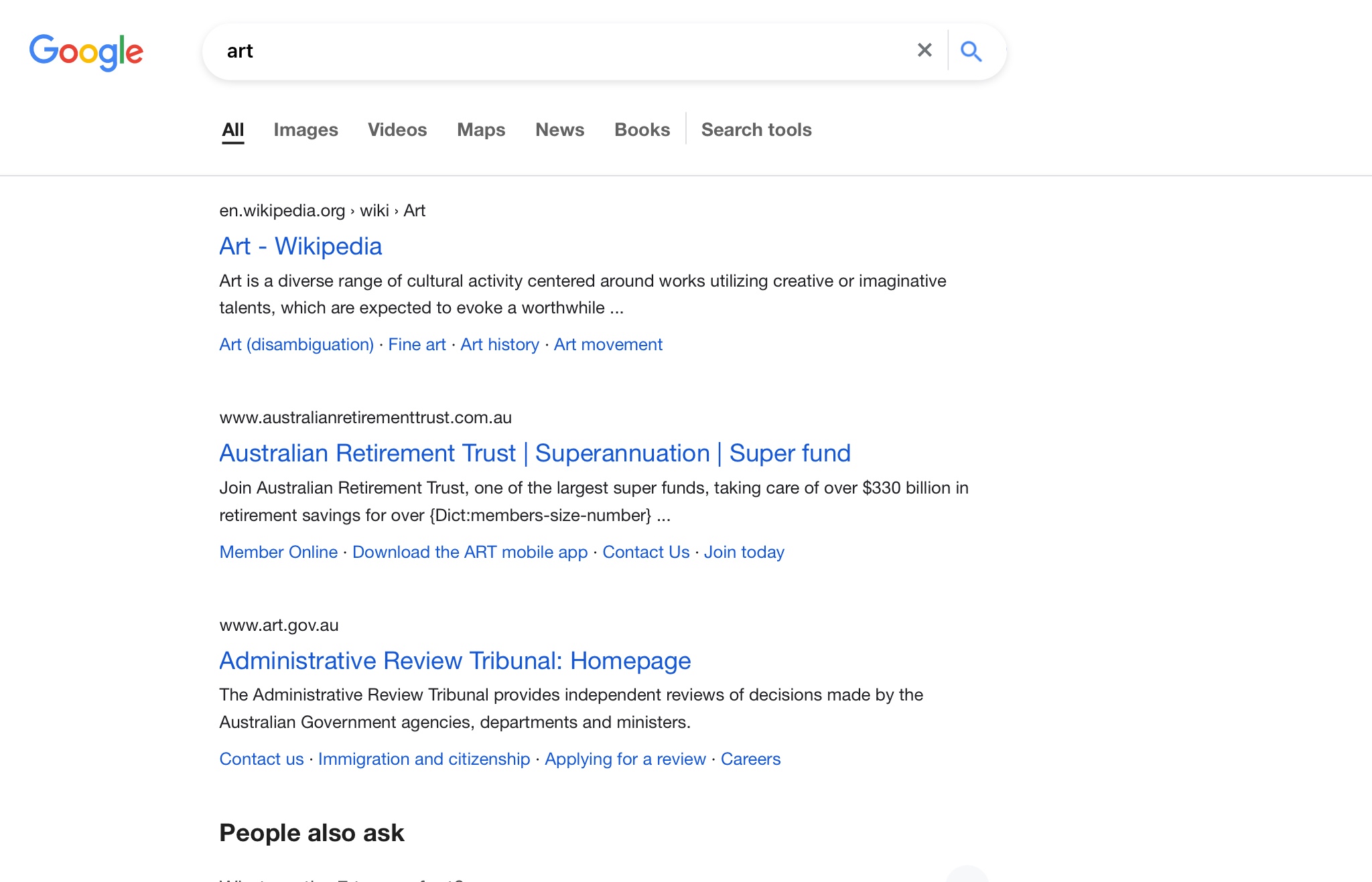Open the Videos tab
1372x882 pixels.
(397, 130)
